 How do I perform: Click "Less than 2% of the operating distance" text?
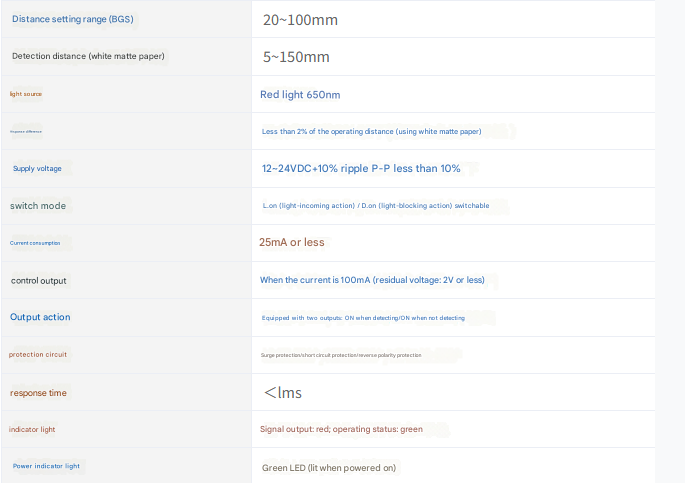pyautogui.click(x=371, y=131)
